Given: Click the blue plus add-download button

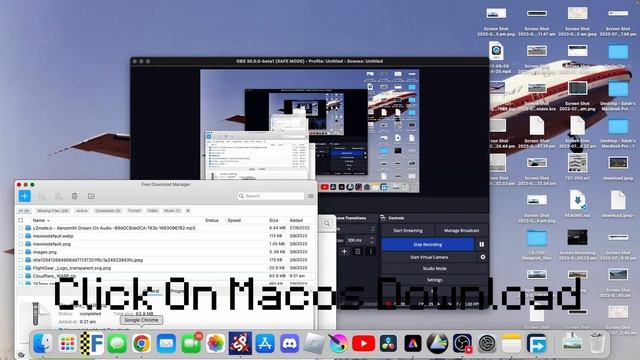Looking at the screenshot, I should [24, 196].
